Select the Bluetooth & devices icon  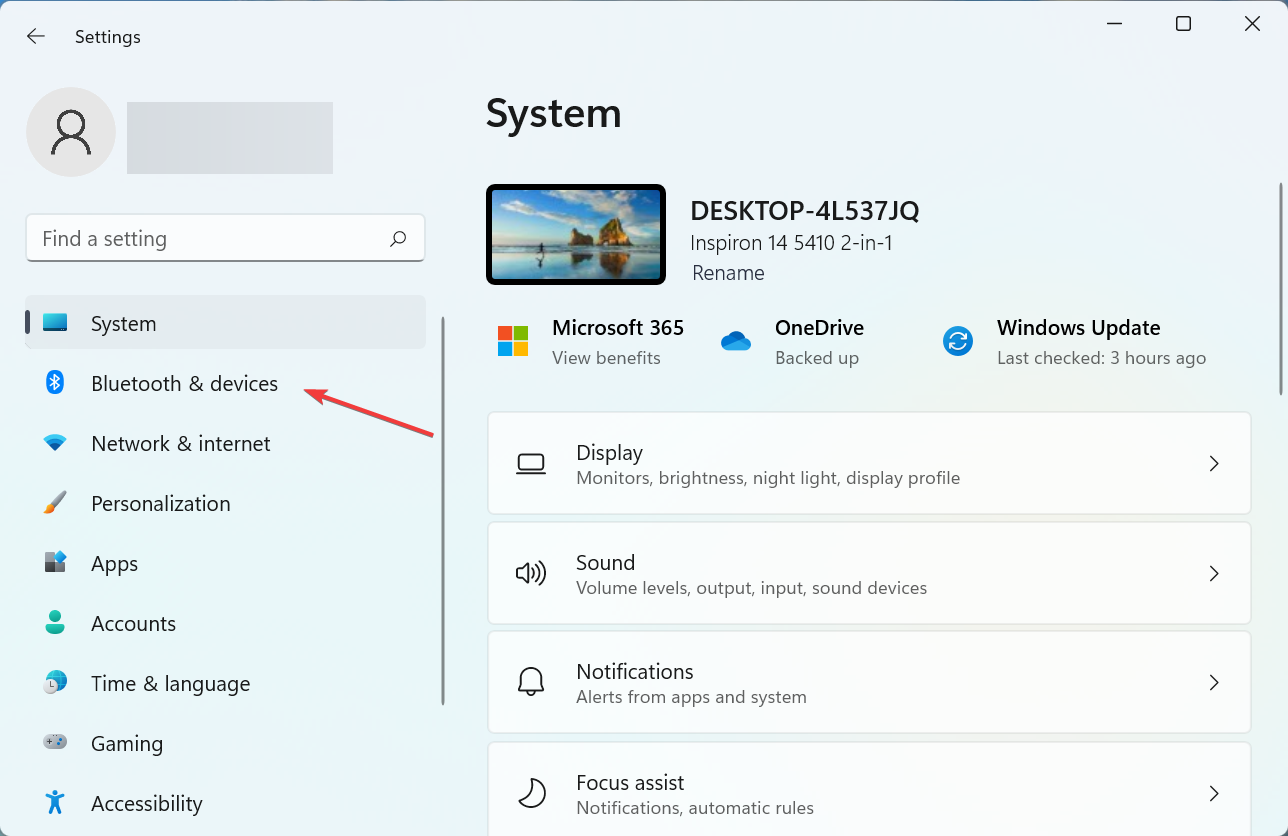click(x=53, y=383)
